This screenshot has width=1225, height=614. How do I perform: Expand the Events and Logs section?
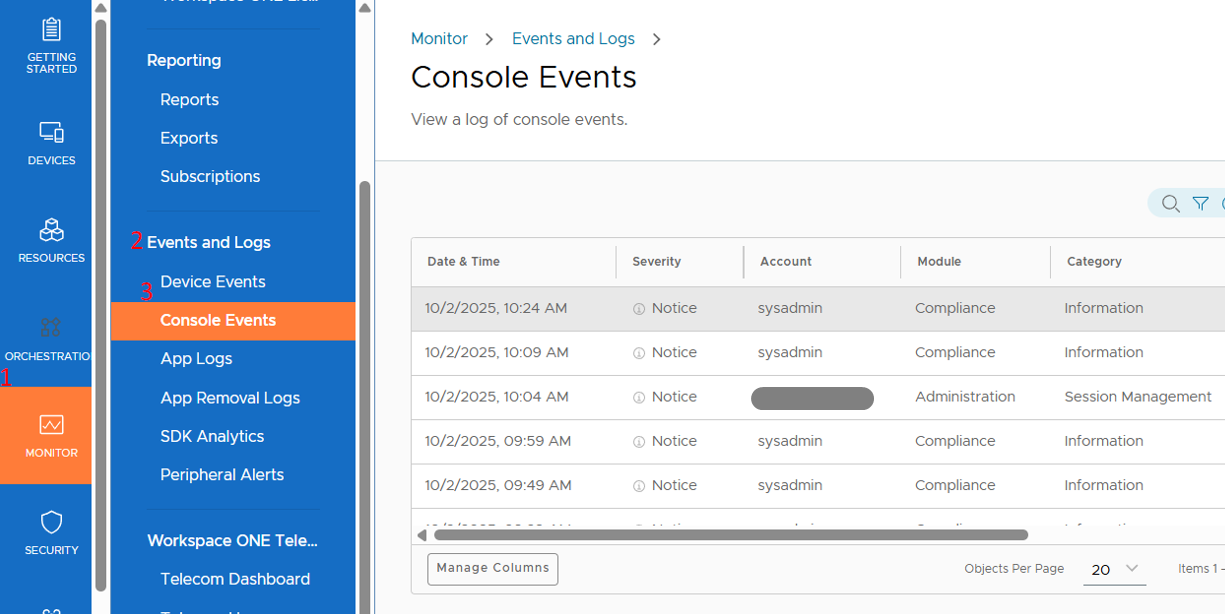pyautogui.click(x=209, y=242)
